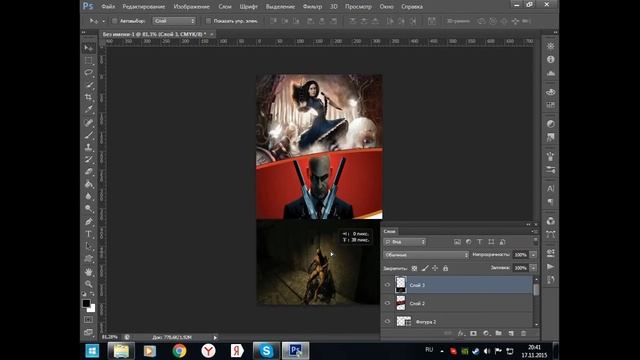
Task: Filter layers by type layer icon
Action: 480,242
